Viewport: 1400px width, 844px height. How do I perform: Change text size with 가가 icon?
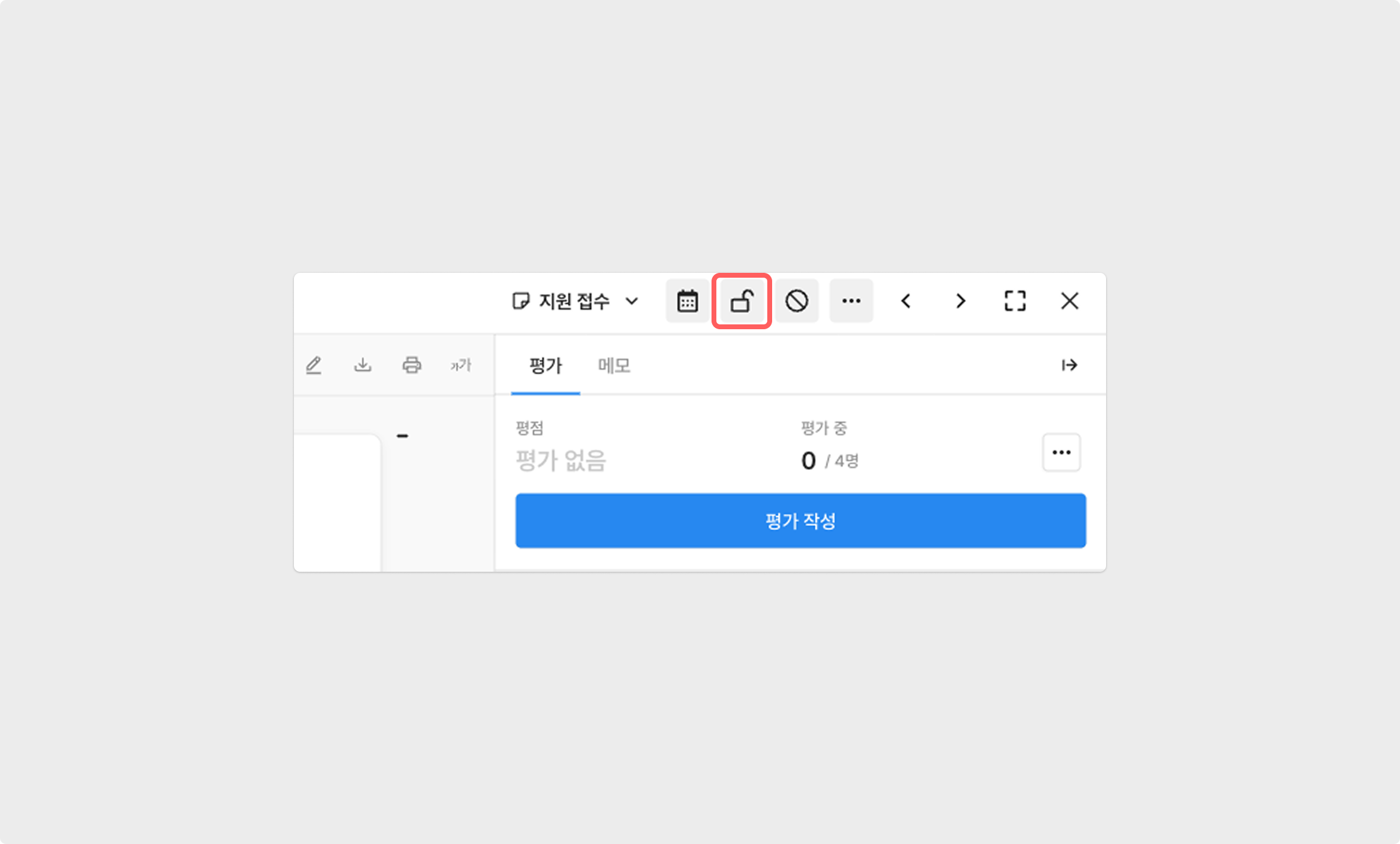coord(461,365)
